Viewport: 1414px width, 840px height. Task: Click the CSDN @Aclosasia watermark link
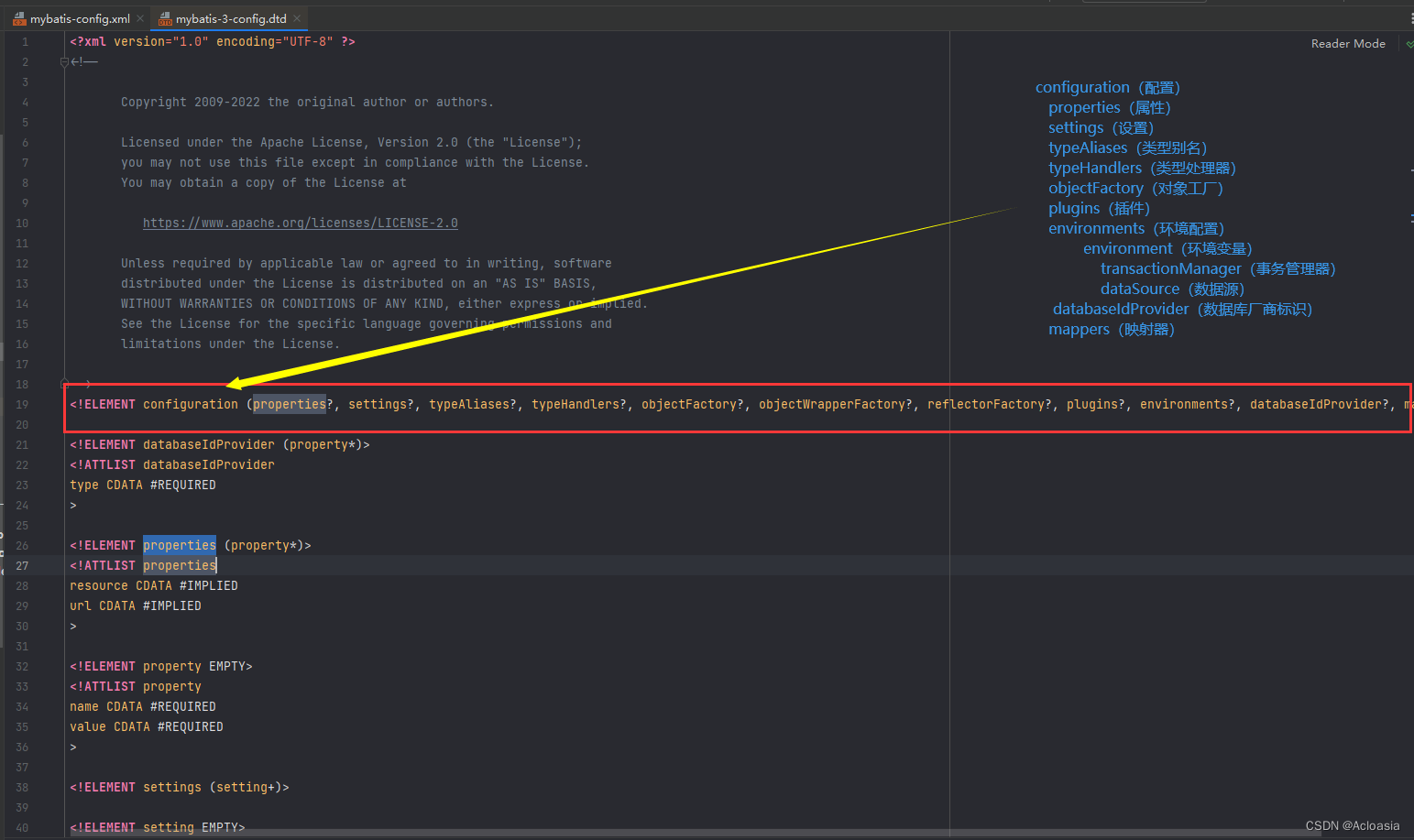[x=1352, y=825]
